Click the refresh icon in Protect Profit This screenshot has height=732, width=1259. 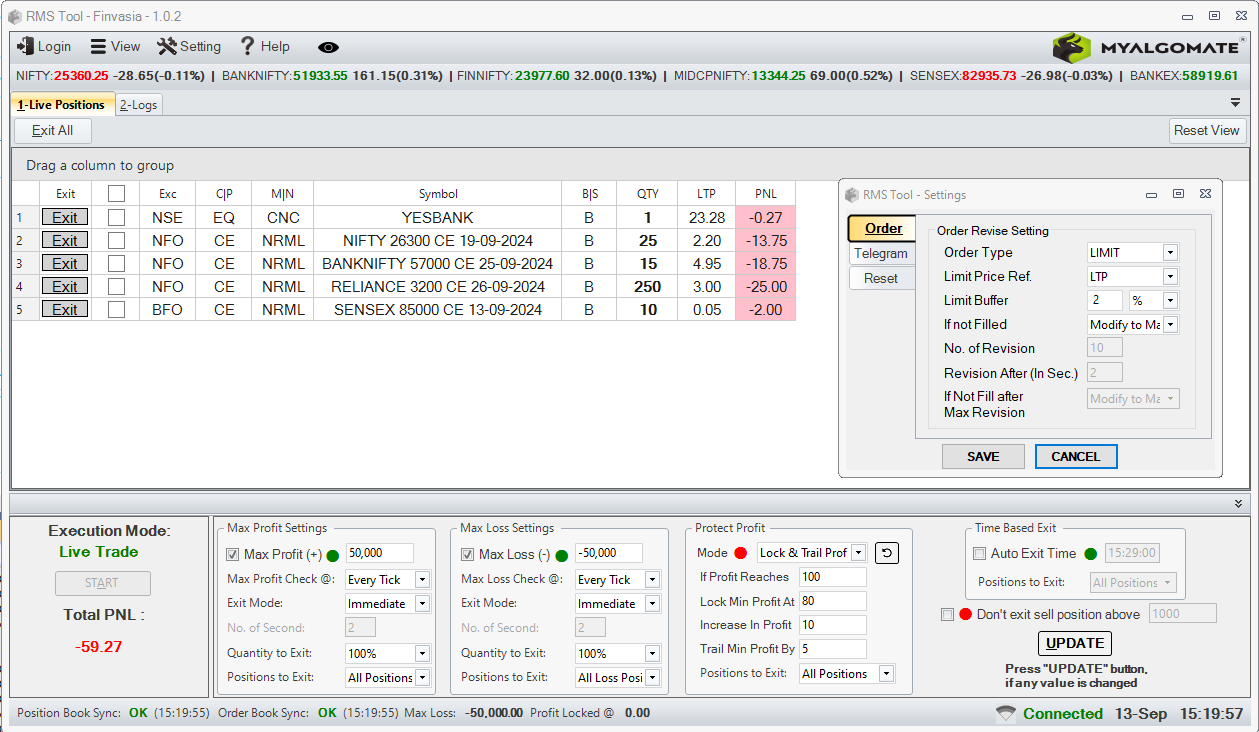(x=886, y=552)
